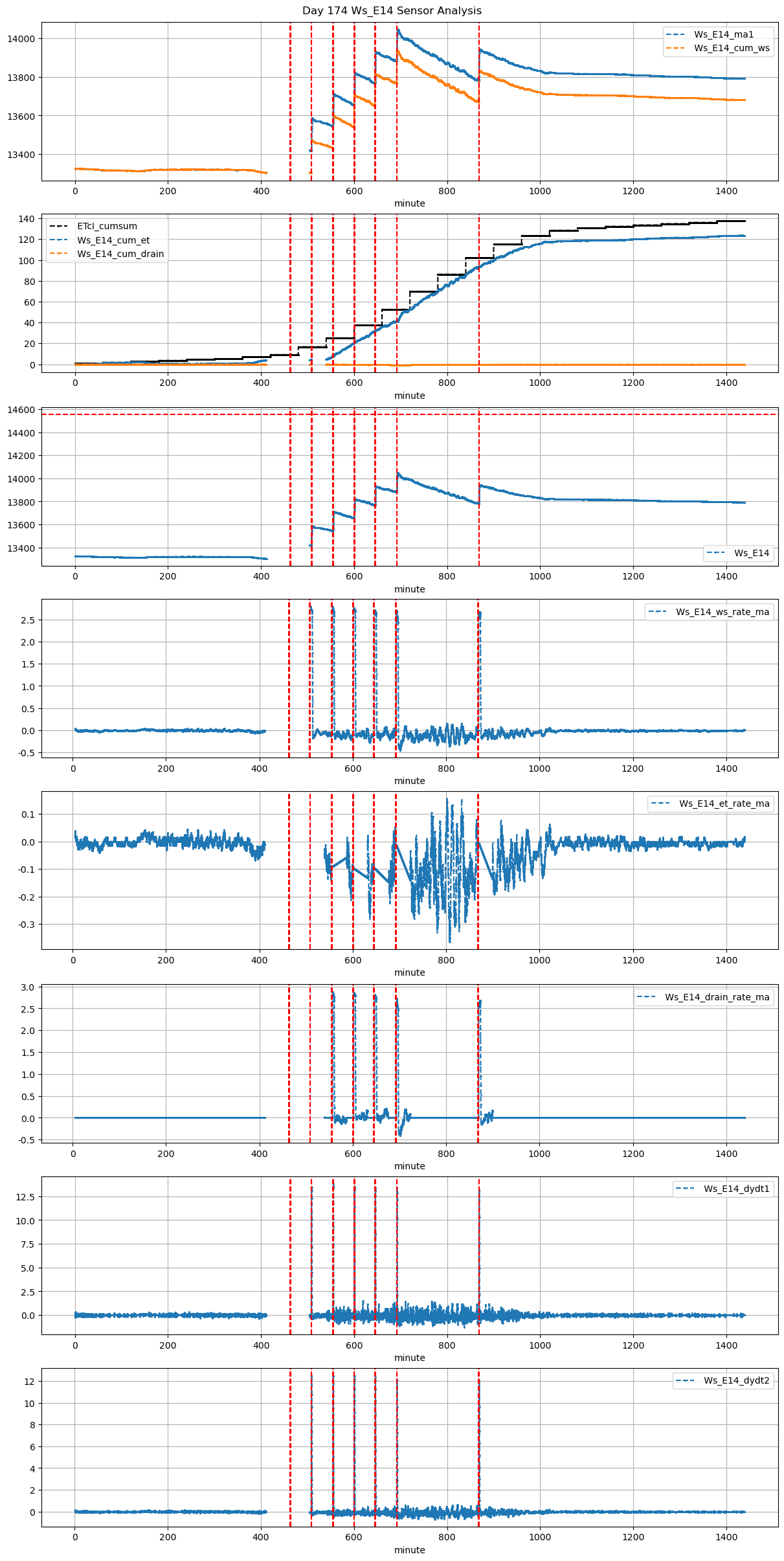Click the -0.3 y-axis tick in the et_rate plot
Image resolution: width=784 pixels, height=1561 pixels.
pos(26,924)
